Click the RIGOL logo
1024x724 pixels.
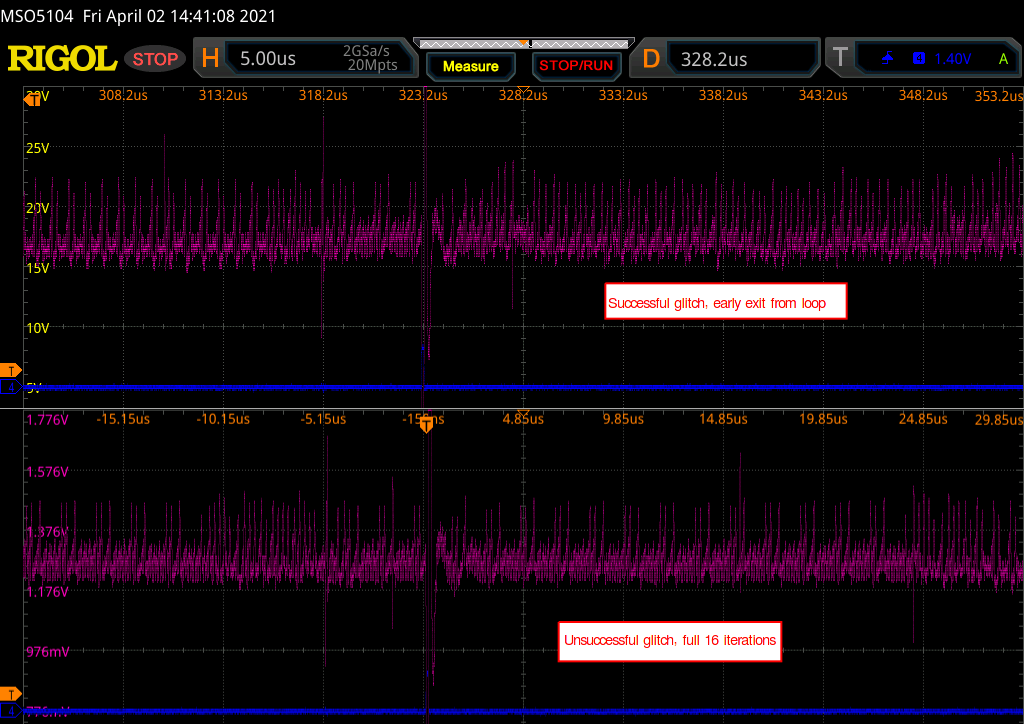(62, 59)
